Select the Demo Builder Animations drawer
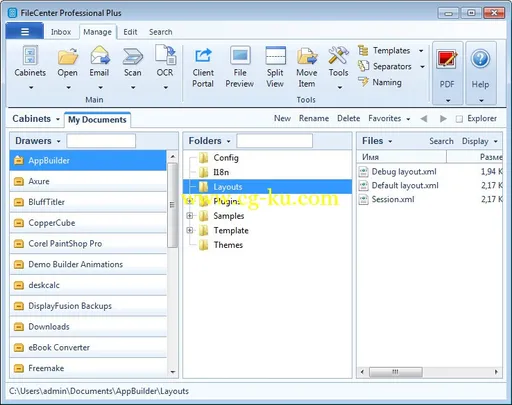This screenshot has height=405, width=512. (x=88, y=264)
